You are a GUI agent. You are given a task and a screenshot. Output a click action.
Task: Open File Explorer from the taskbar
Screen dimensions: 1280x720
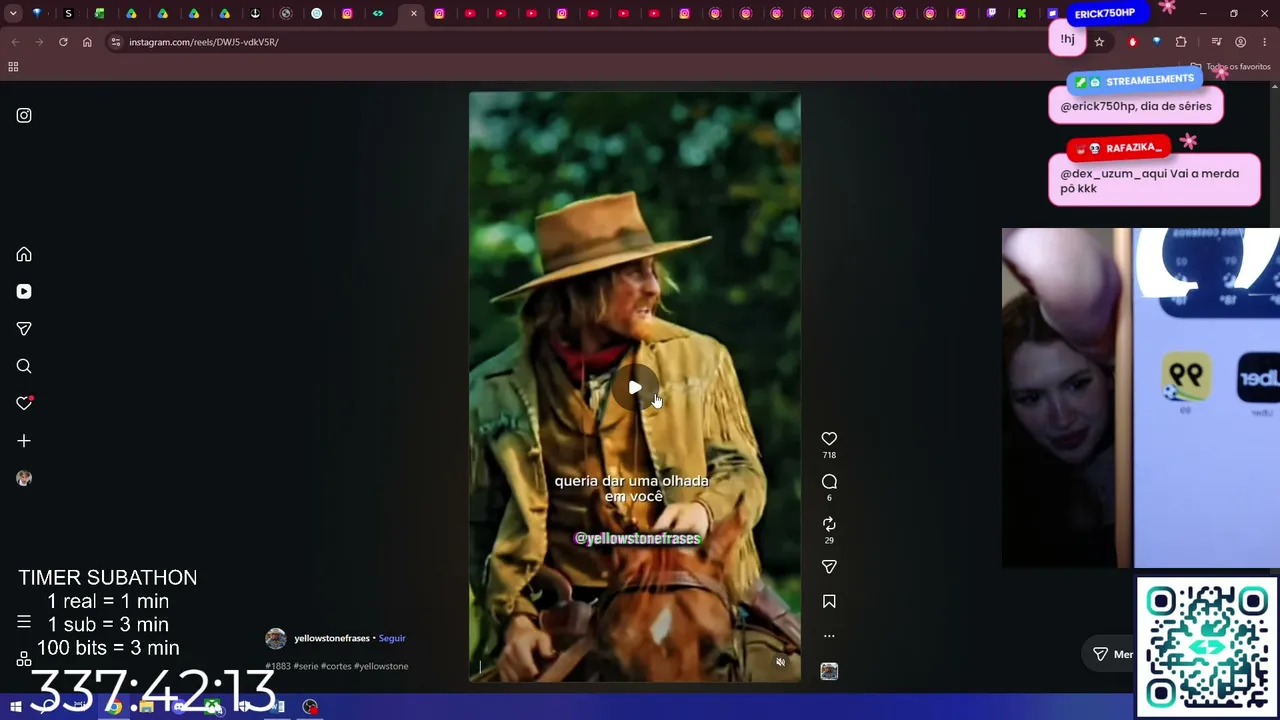(x=147, y=707)
